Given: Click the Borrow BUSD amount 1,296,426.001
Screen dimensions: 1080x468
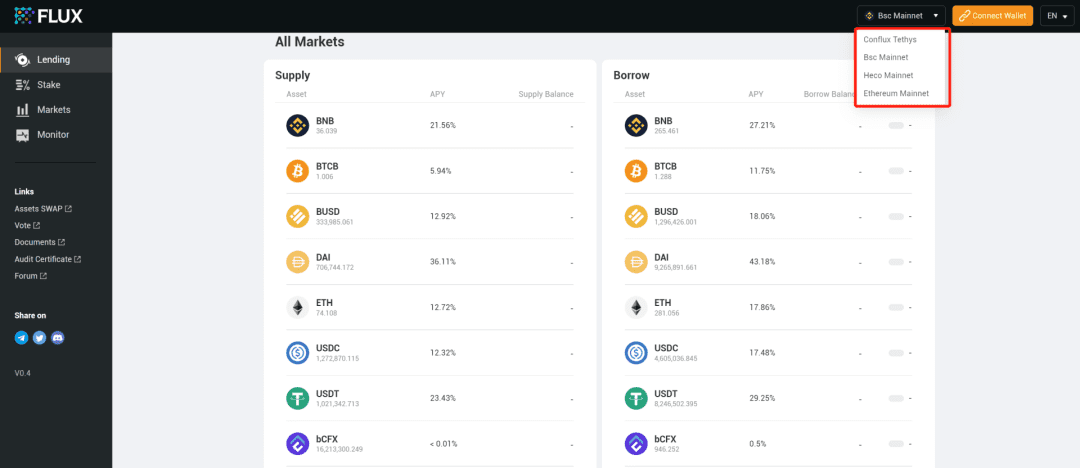Looking at the screenshot, I should click(x=676, y=222).
